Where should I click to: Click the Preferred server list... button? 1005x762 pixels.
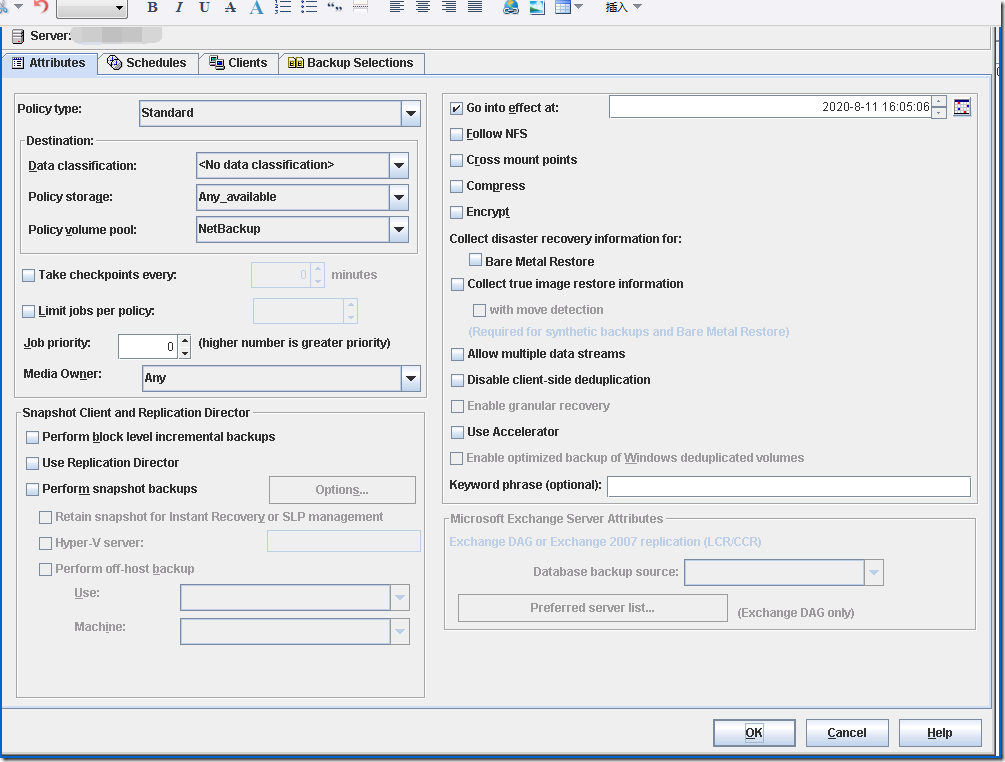(x=592, y=608)
